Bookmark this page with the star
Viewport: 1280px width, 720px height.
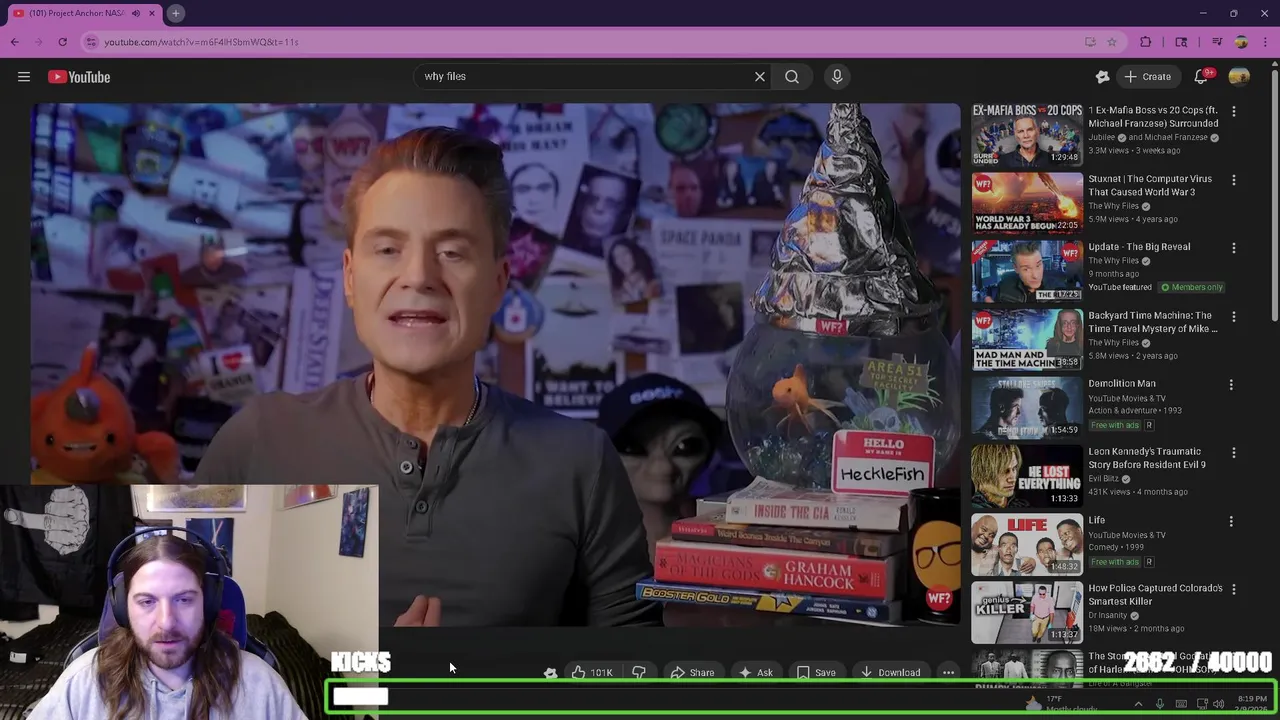(1112, 42)
